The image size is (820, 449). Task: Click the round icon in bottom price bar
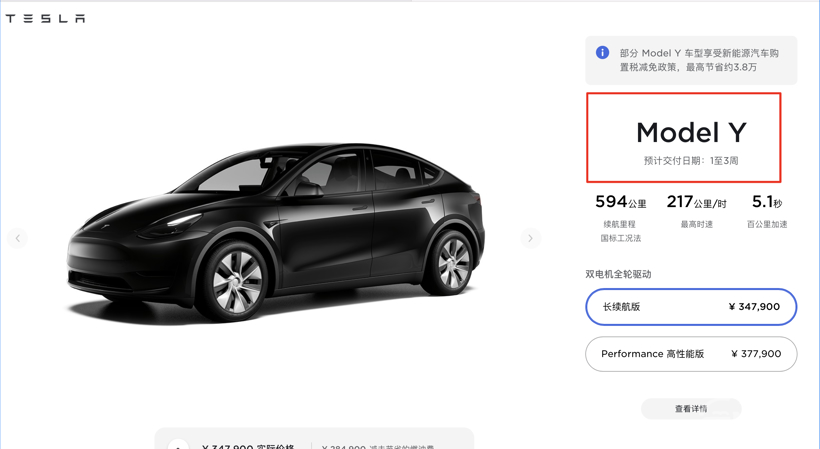coord(178,444)
